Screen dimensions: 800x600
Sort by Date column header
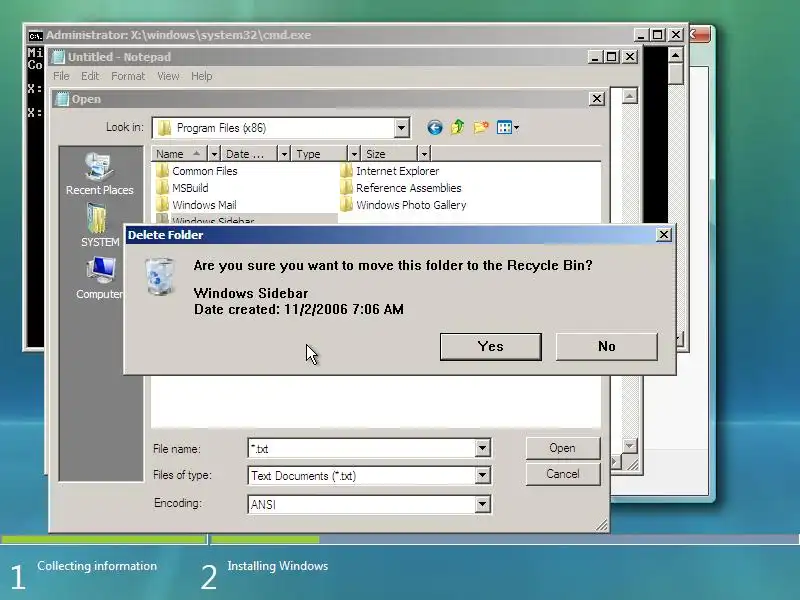coord(249,154)
